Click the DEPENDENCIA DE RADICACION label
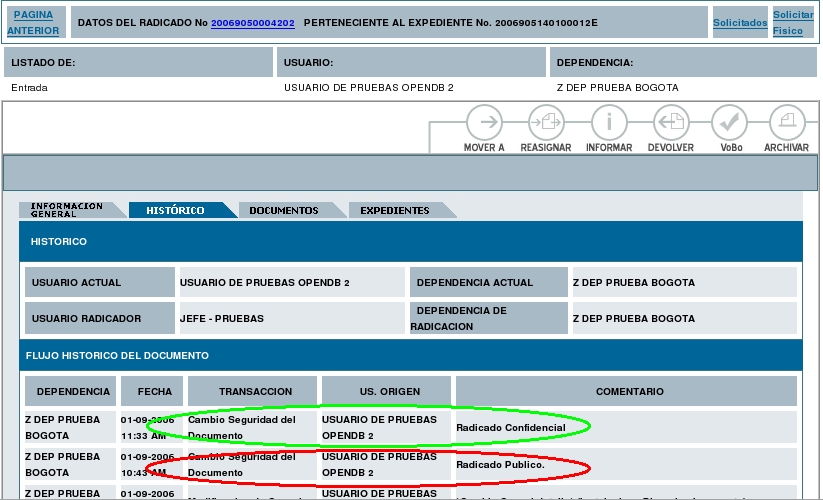Screen dimensions: 823x500 [489, 318]
